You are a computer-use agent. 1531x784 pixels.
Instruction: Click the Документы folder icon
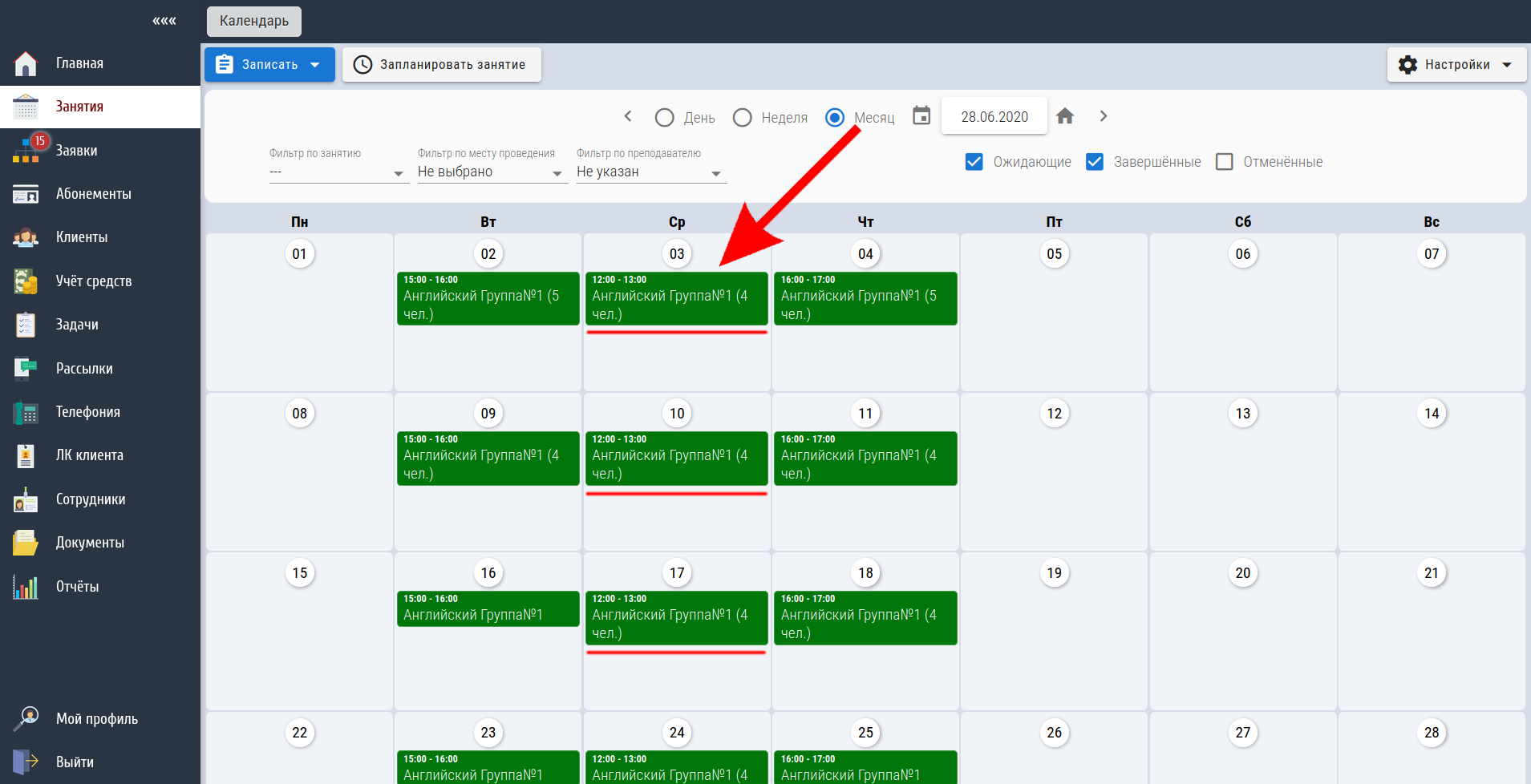(26, 543)
